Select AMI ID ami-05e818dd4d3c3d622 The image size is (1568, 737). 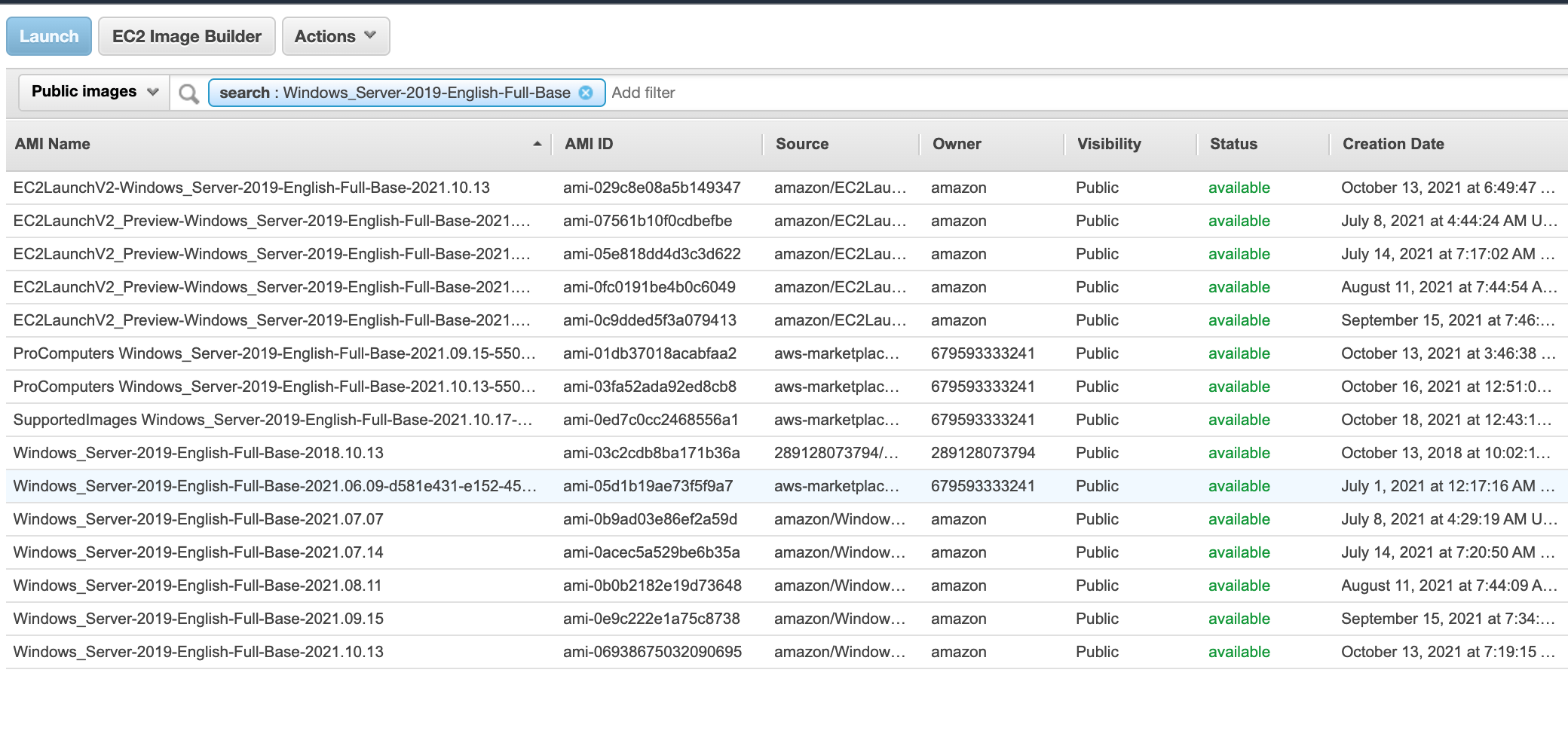(x=652, y=254)
